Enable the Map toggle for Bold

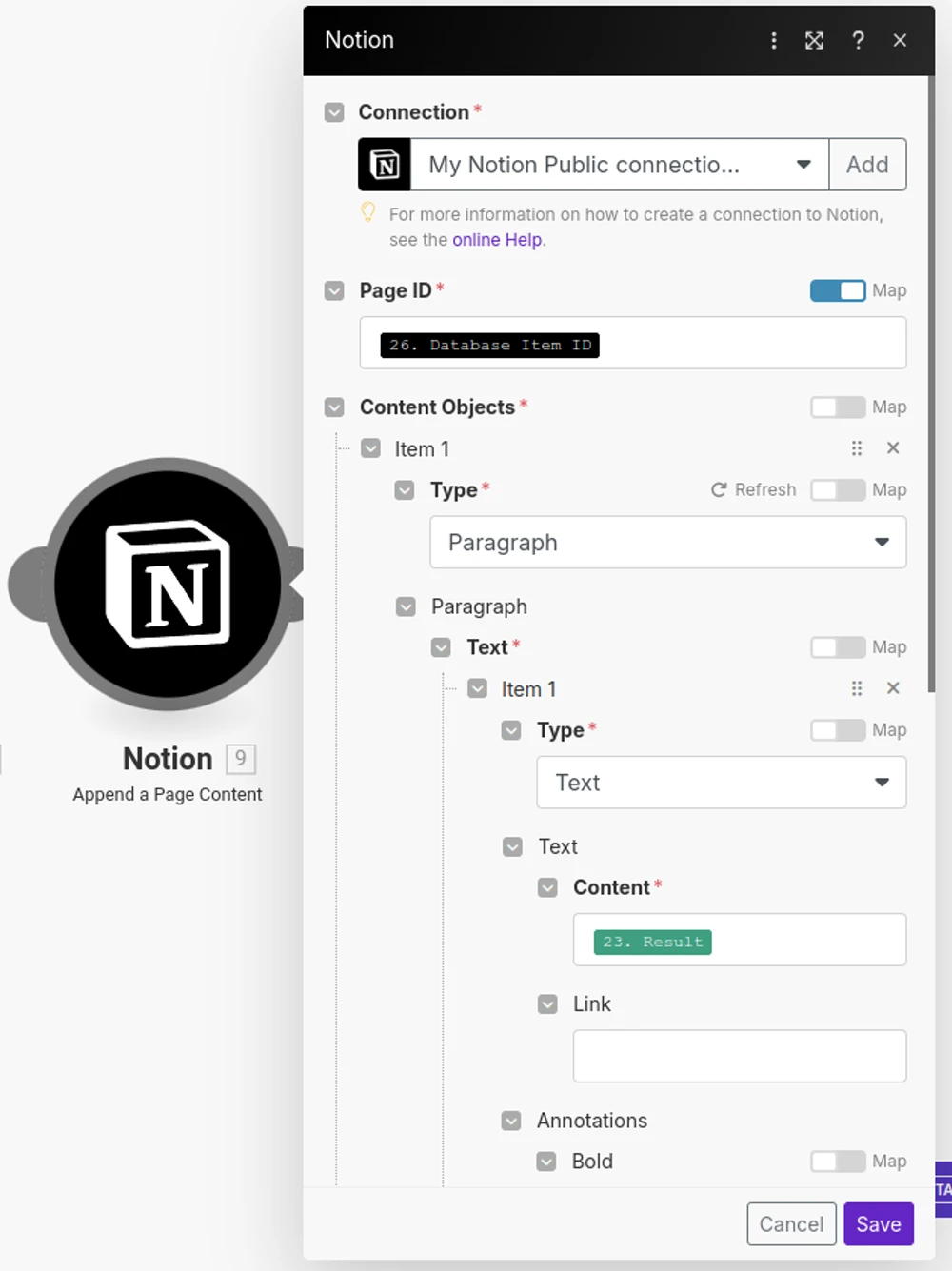tap(838, 1162)
